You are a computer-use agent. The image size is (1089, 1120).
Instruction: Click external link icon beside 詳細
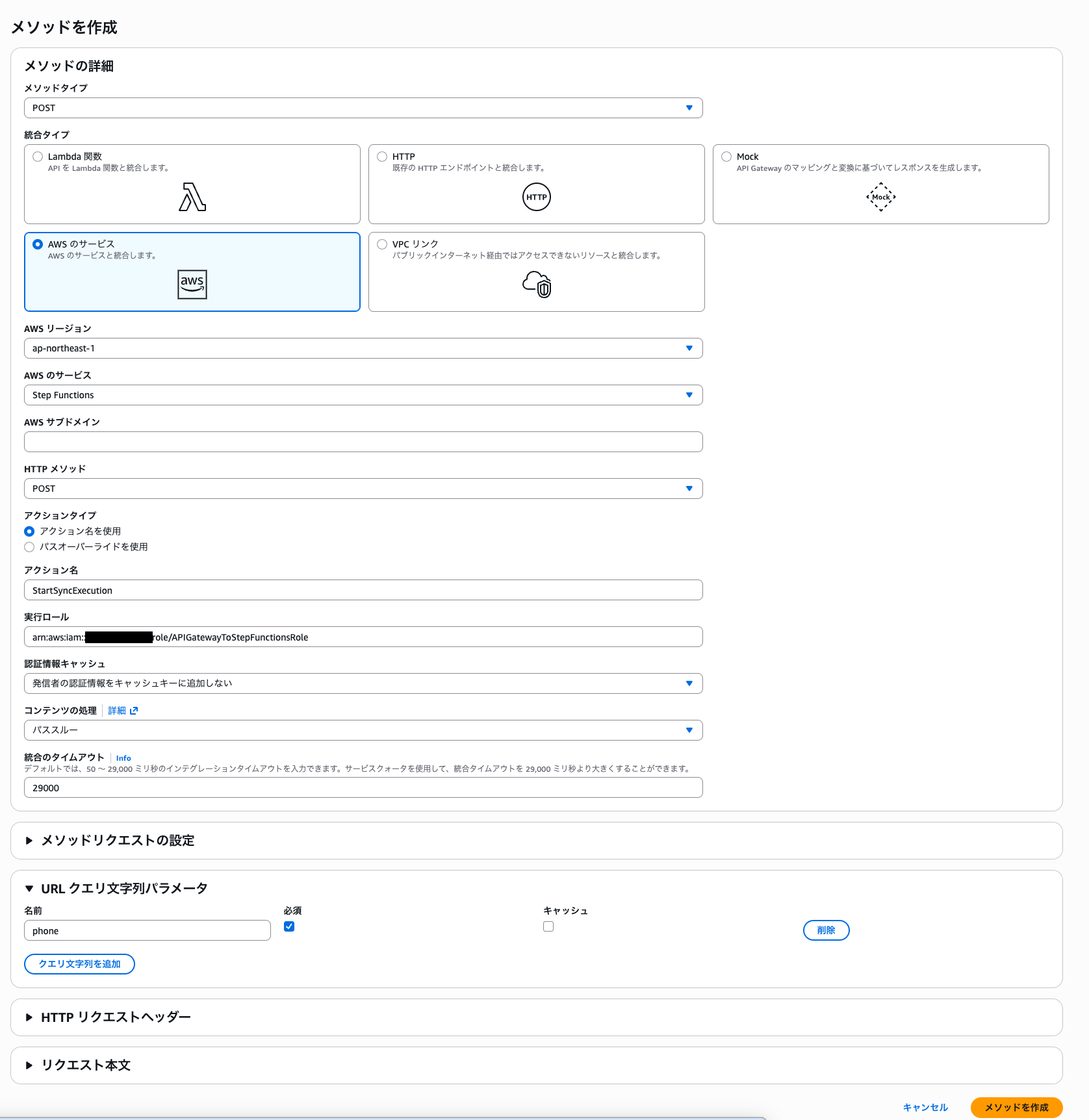click(x=134, y=711)
